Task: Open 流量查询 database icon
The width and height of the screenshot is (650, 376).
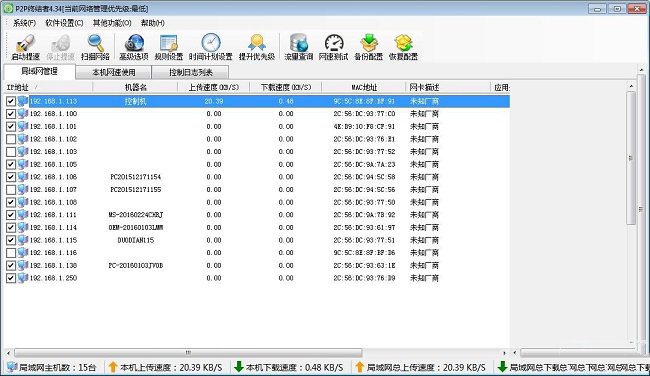Action: tap(298, 43)
